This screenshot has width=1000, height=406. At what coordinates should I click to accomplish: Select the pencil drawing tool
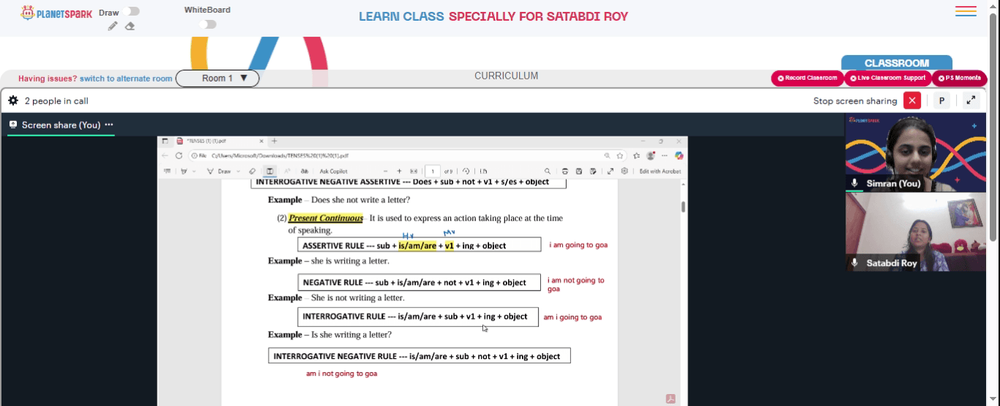113,26
